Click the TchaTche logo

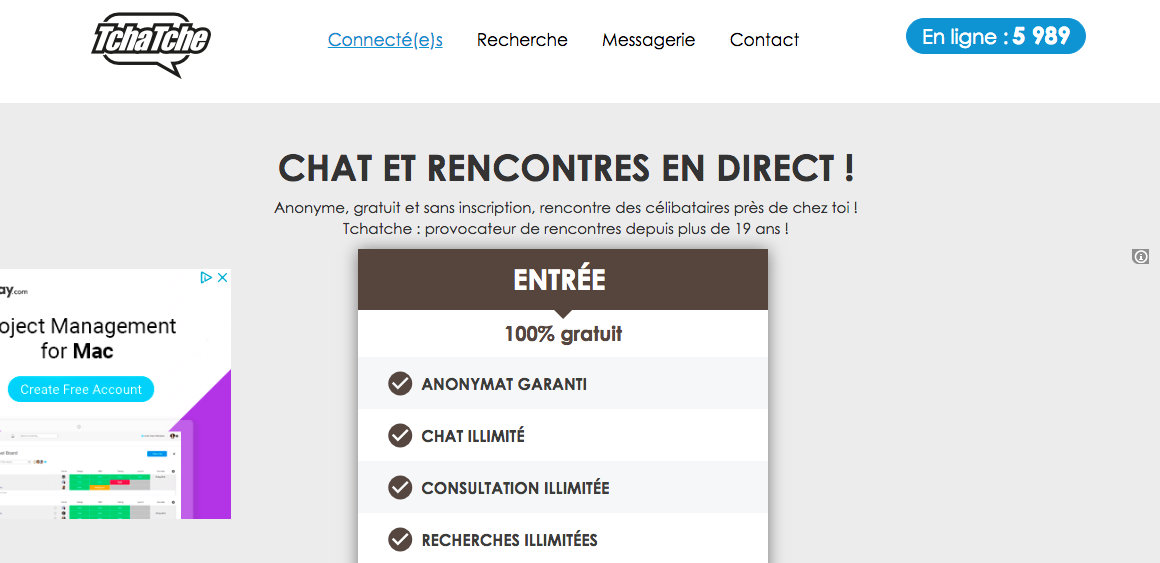click(x=151, y=44)
